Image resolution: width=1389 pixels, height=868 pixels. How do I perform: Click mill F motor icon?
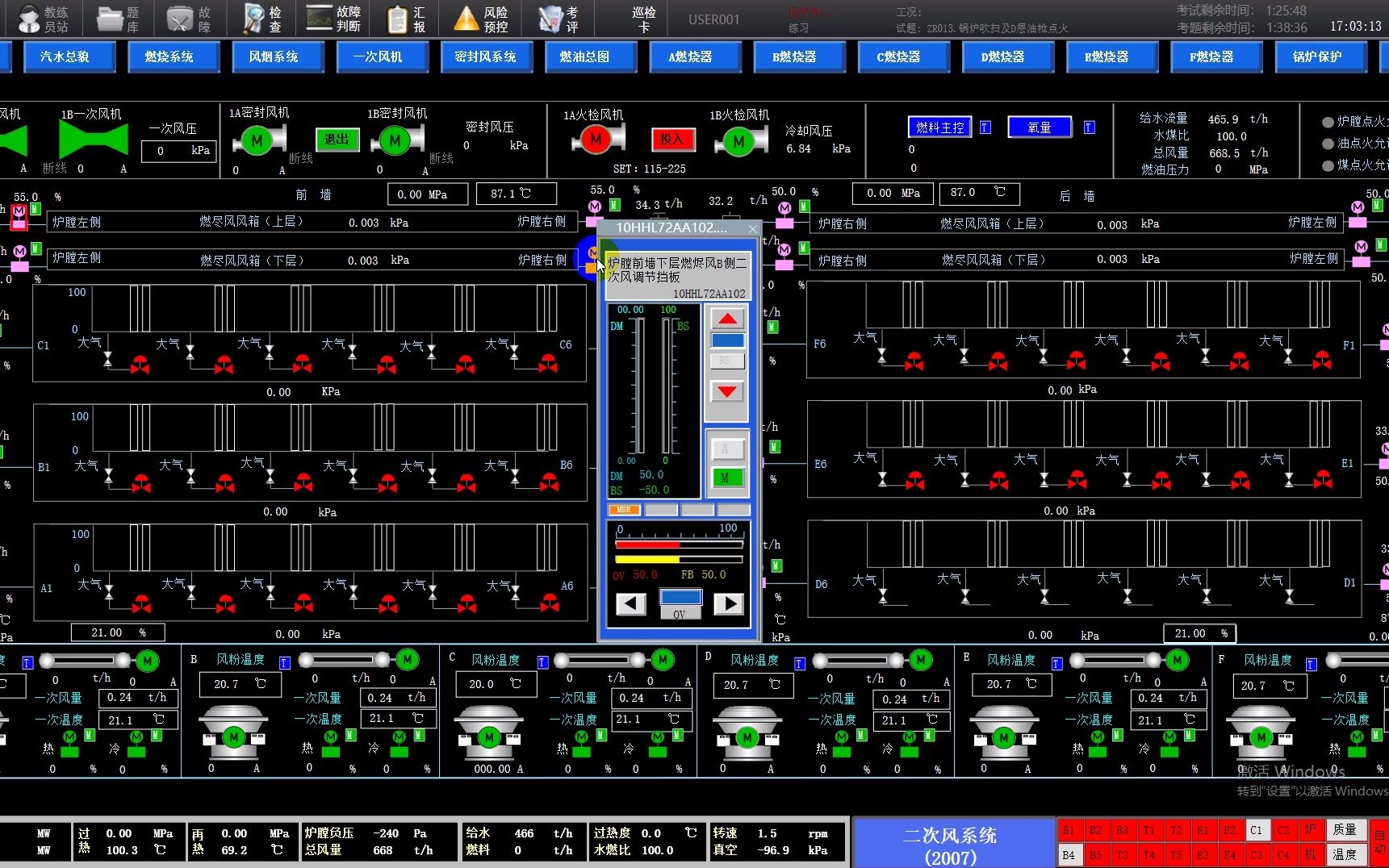tap(1261, 737)
